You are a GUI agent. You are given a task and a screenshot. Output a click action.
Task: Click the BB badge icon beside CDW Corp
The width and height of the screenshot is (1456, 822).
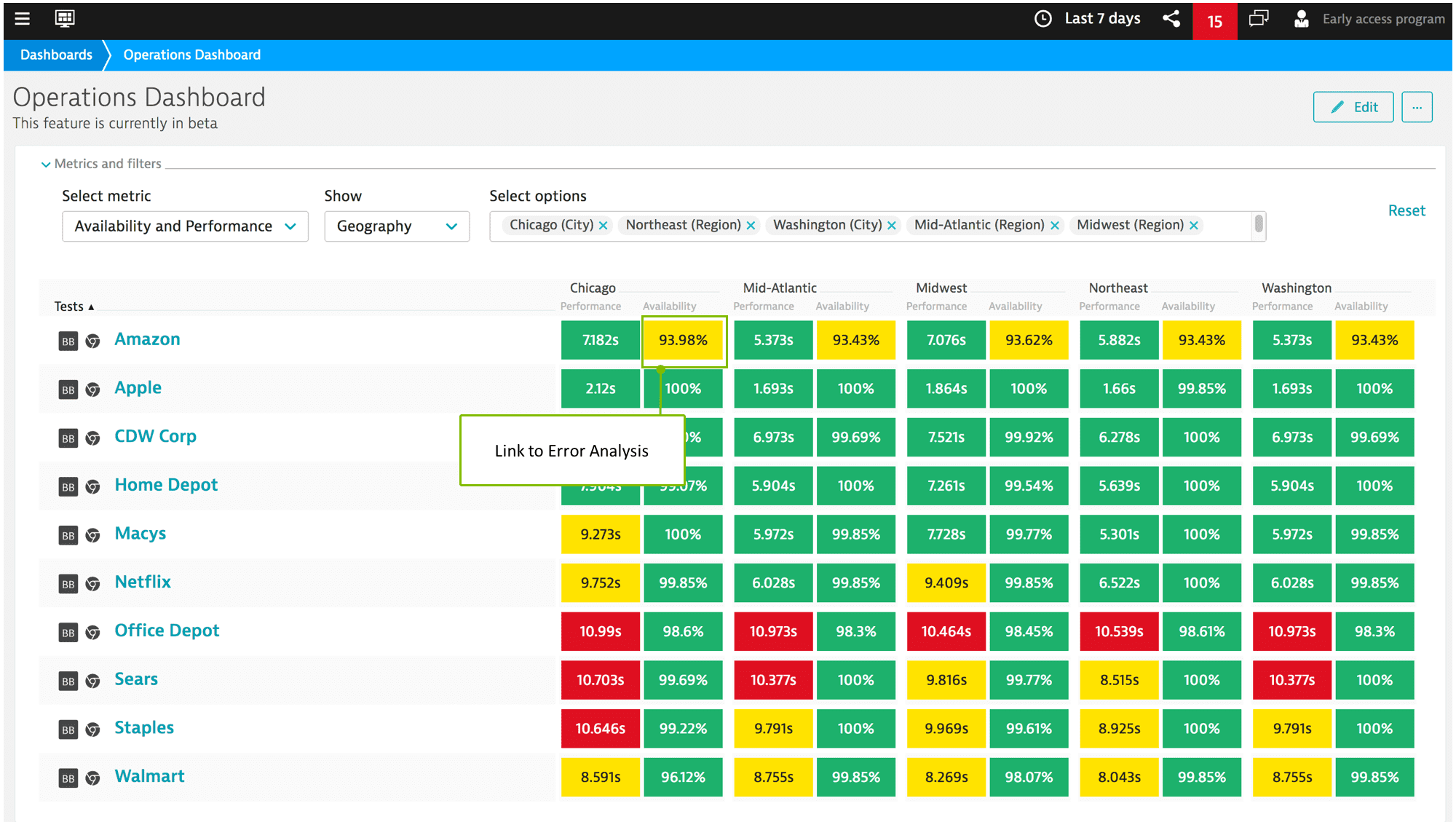(x=68, y=438)
